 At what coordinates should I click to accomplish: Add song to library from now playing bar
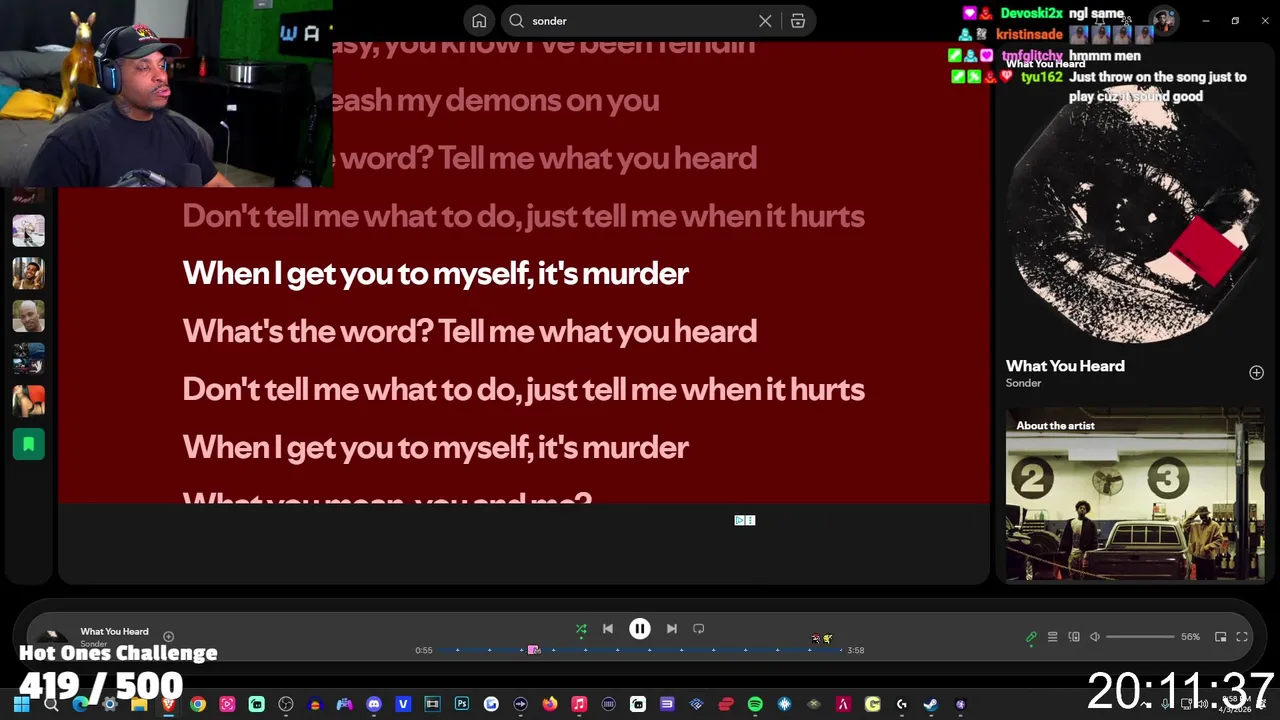[x=168, y=636]
